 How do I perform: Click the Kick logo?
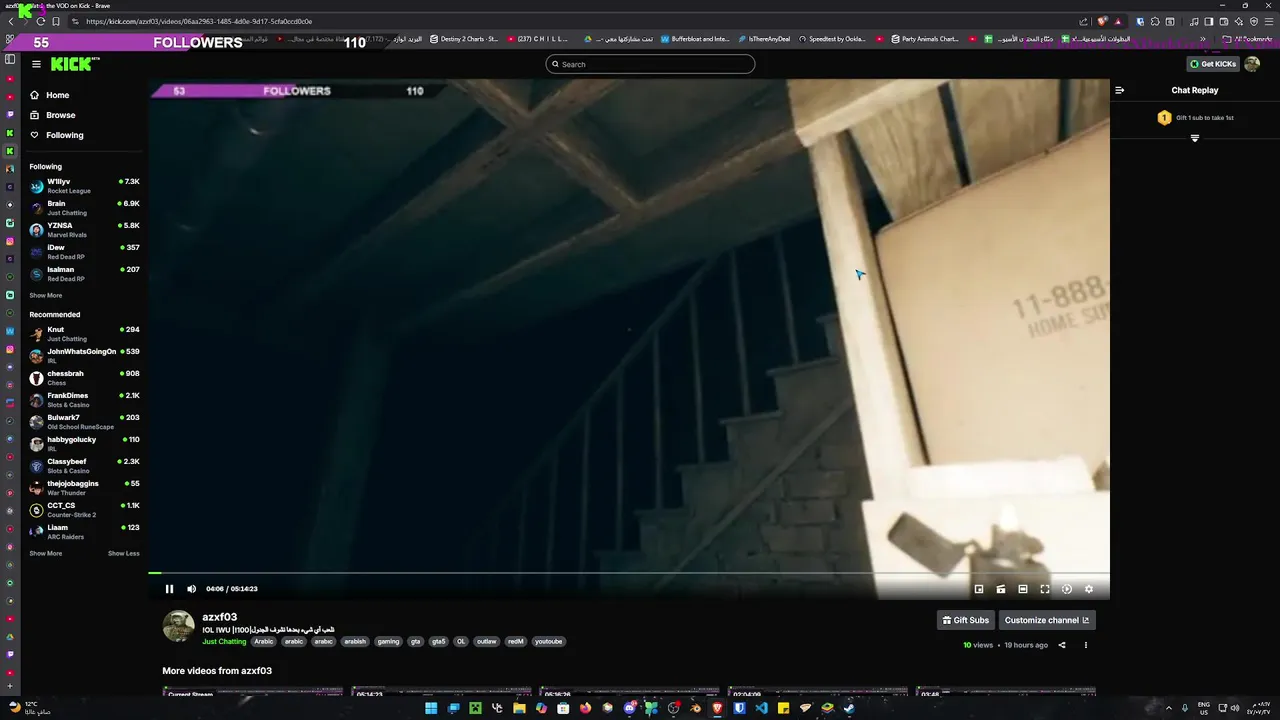click(74, 64)
